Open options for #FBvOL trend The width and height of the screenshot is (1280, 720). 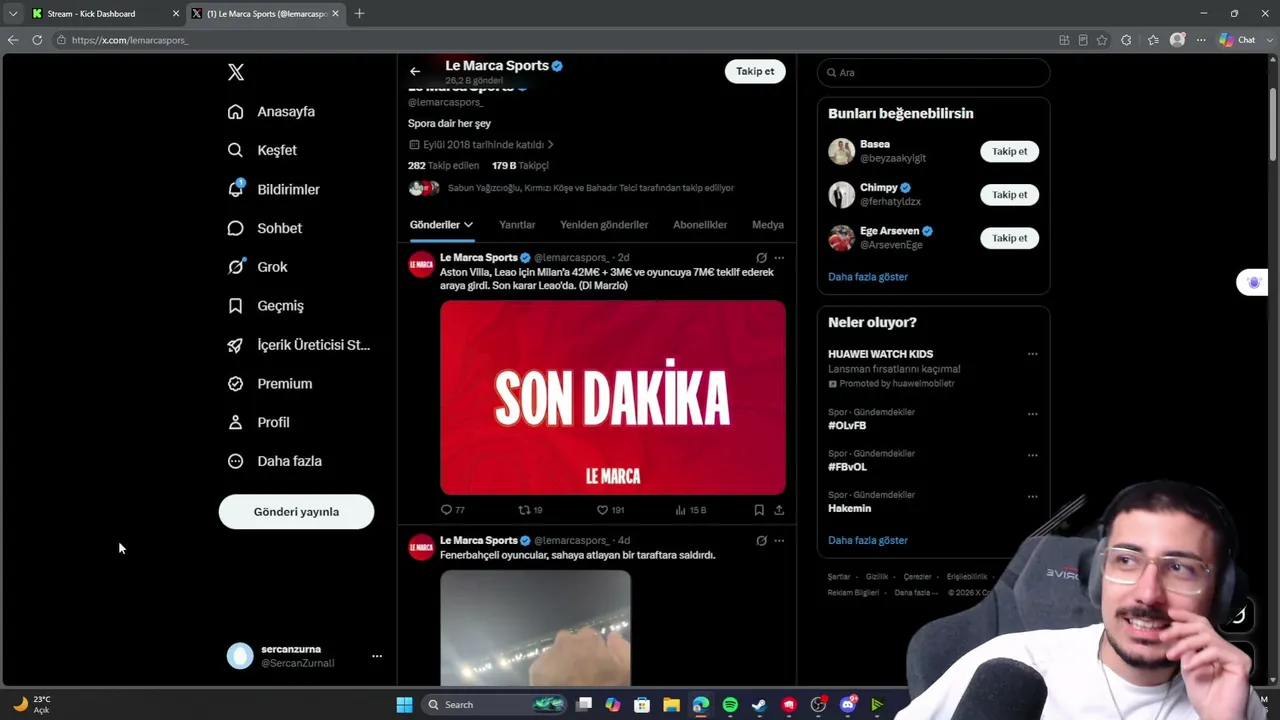[x=1033, y=455]
